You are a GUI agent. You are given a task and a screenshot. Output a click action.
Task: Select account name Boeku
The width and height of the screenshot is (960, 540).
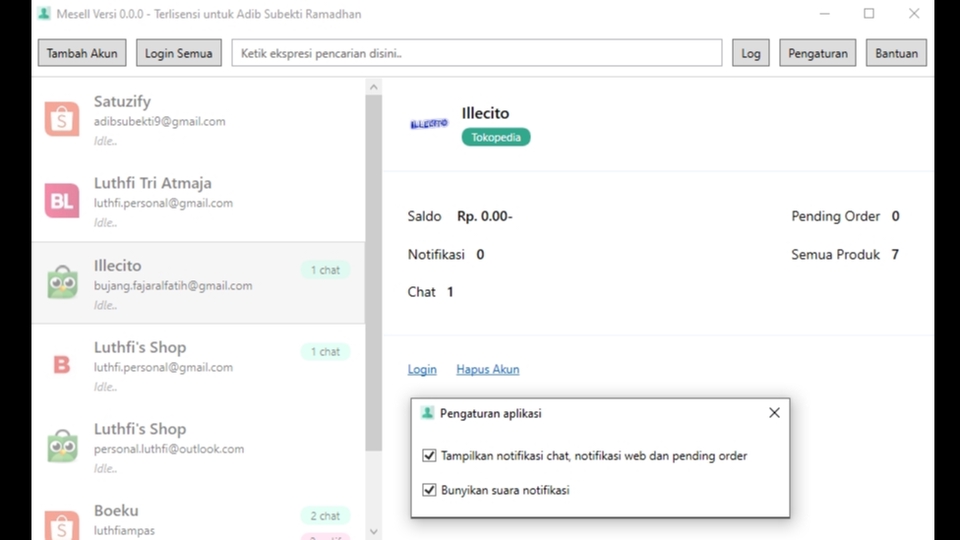click(116, 510)
